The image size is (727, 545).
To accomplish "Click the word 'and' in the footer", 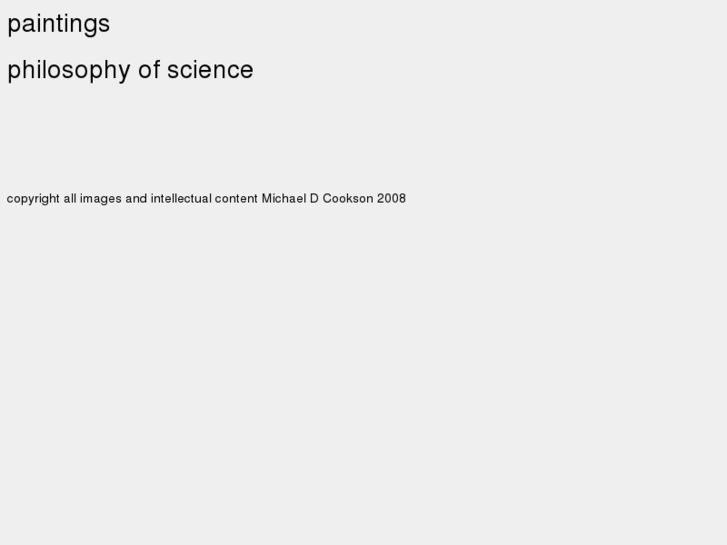I will [136, 198].
